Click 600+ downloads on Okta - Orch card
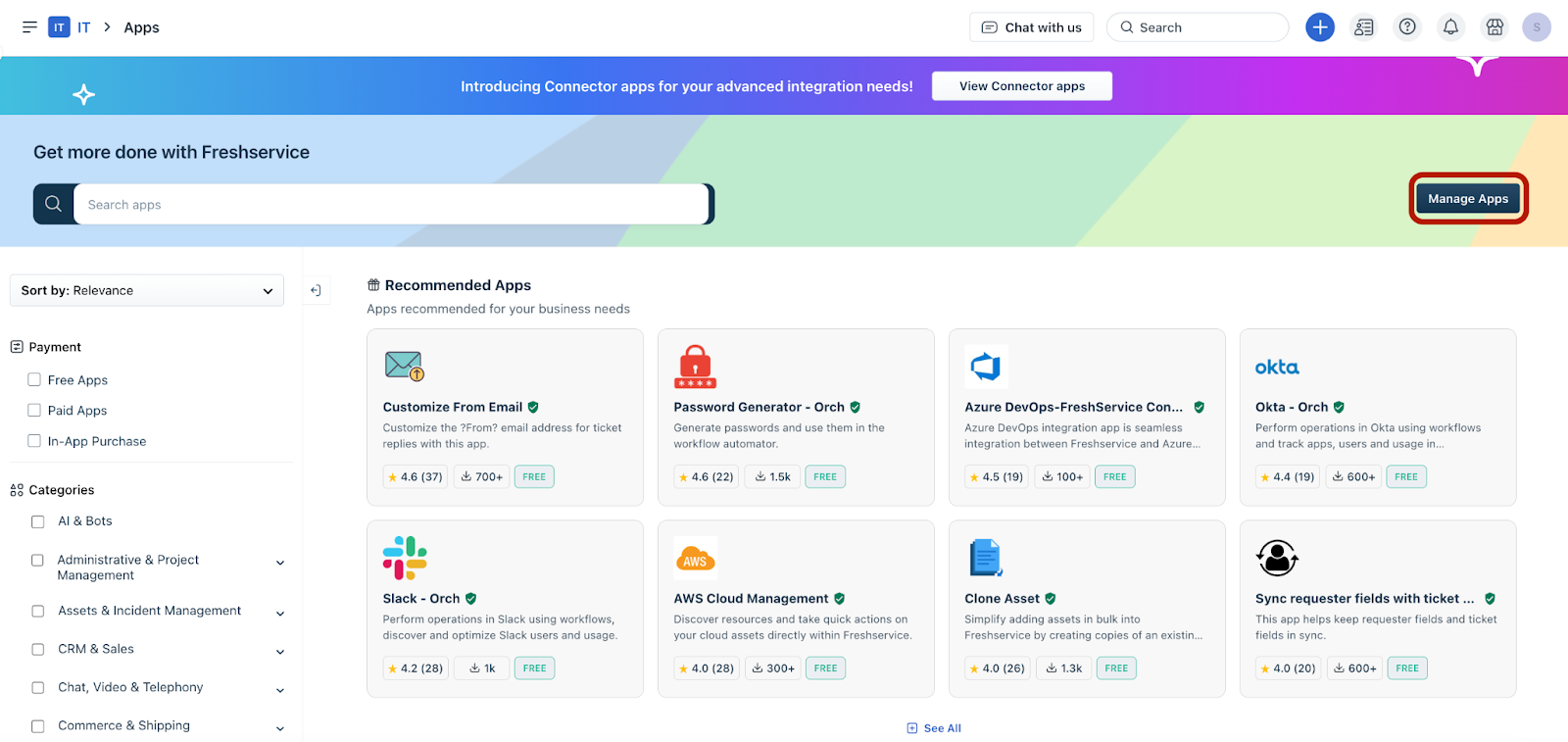This screenshot has width=1568, height=742. (x=1353, y=477)
